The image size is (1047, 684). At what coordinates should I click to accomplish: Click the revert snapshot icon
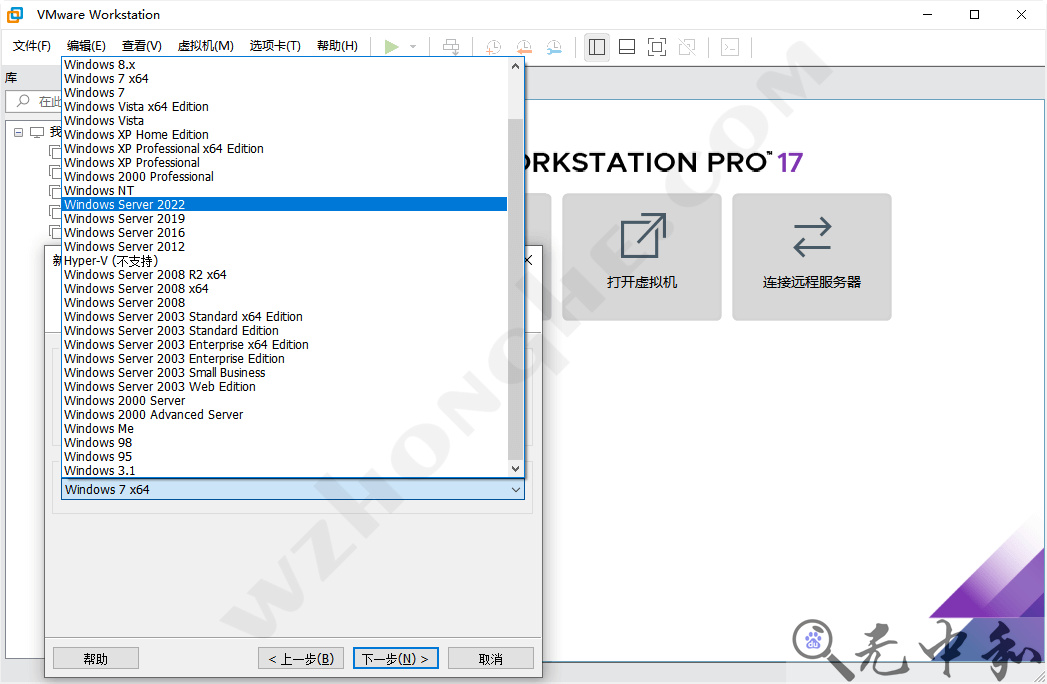coord(523,46)
